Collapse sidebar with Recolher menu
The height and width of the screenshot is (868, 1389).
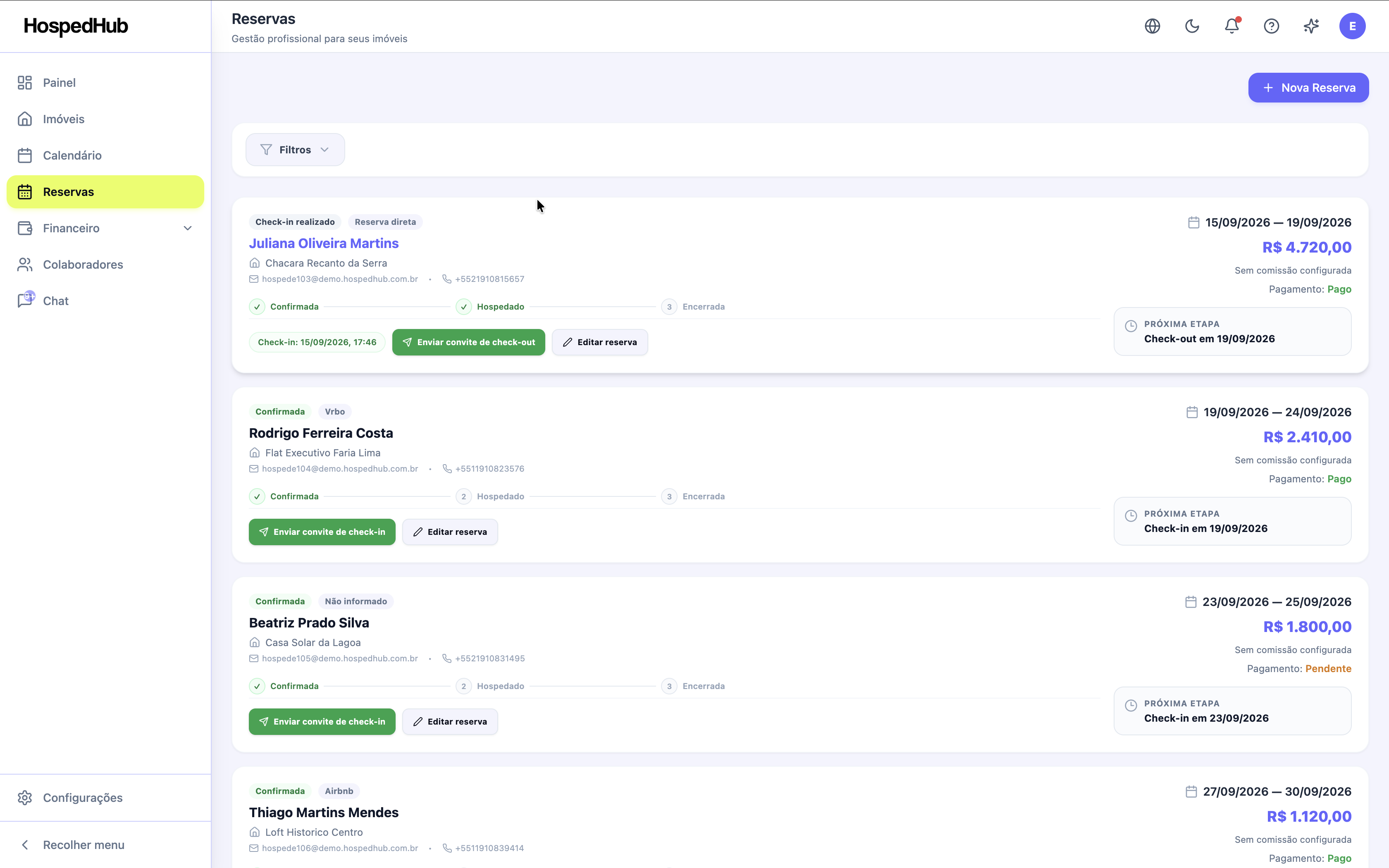tap(105, 845)
